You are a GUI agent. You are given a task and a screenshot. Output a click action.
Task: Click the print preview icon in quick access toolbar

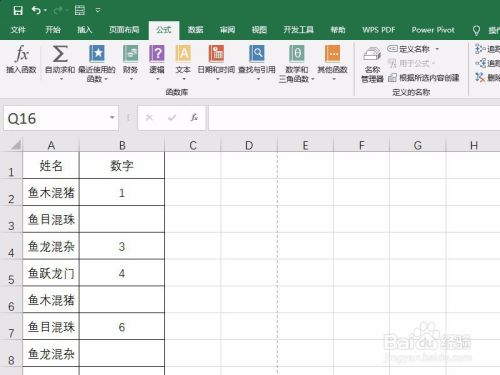(80, 10)
